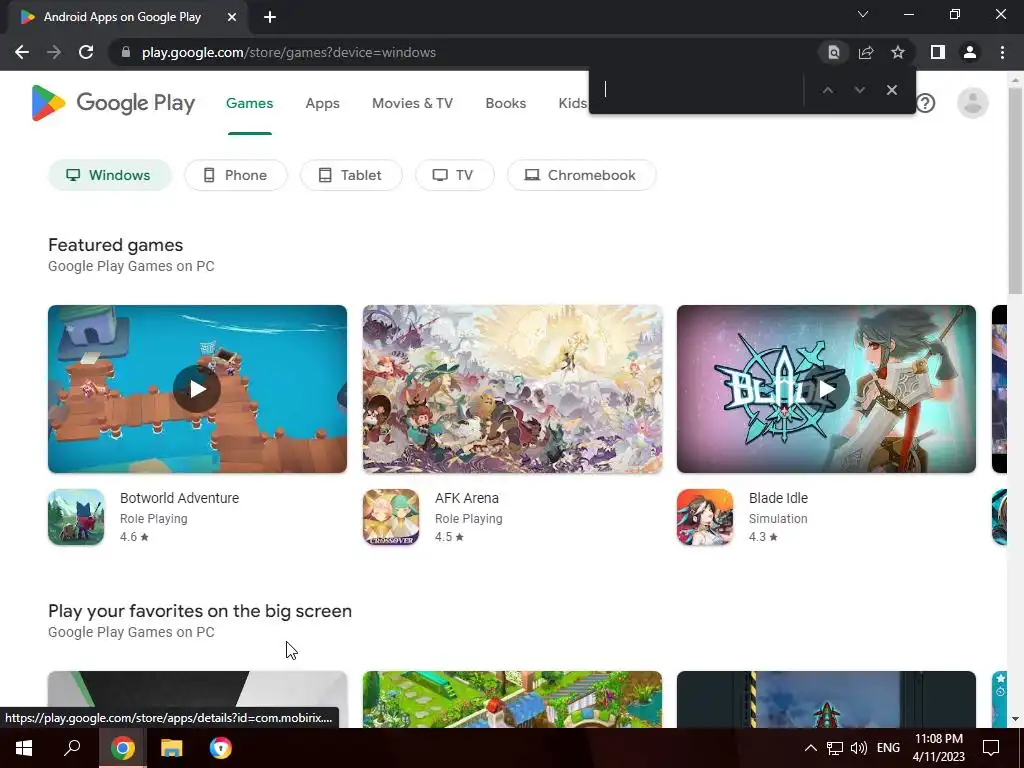
Task: Open the Google Play help icon
Action: point(925,103)
